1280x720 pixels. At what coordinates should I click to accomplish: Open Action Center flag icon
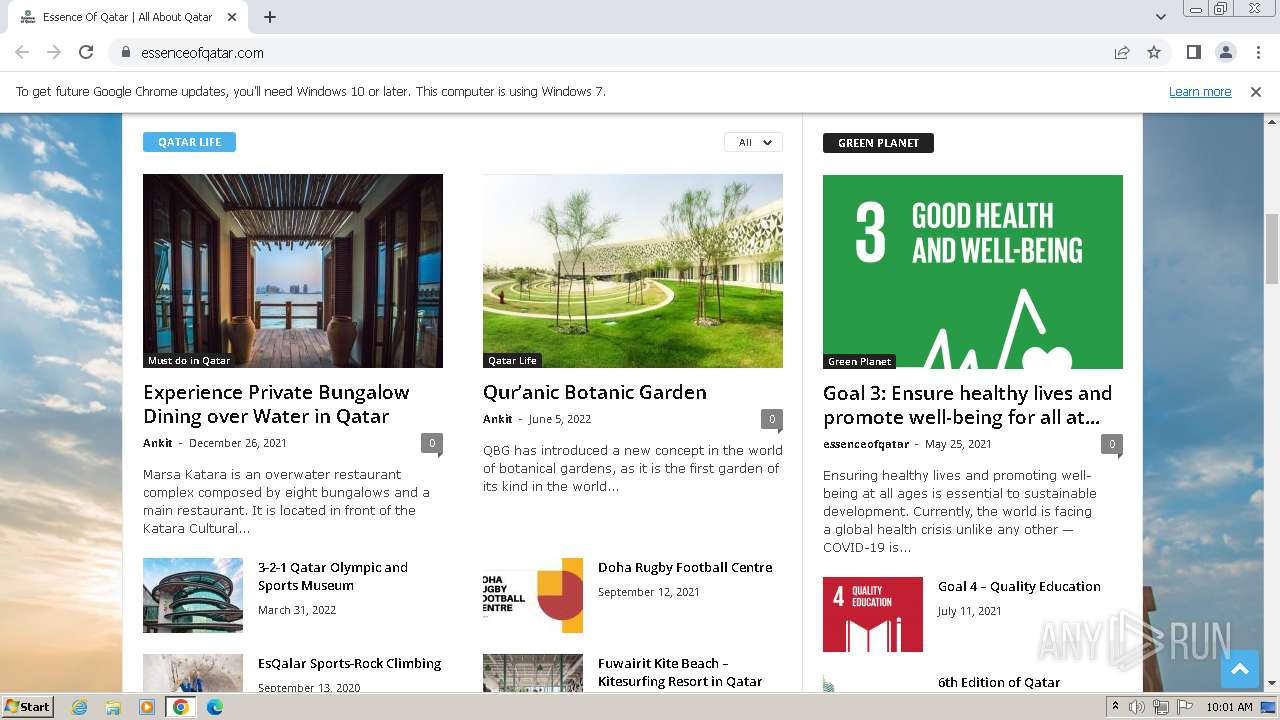[x=1185, y=707]
